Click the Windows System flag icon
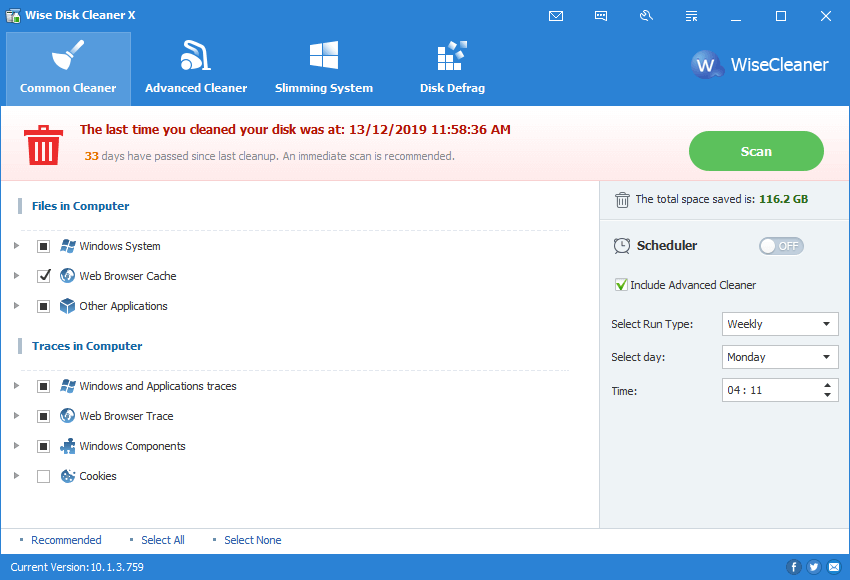Viewport: 850px width, 580px height. point(67,246)
